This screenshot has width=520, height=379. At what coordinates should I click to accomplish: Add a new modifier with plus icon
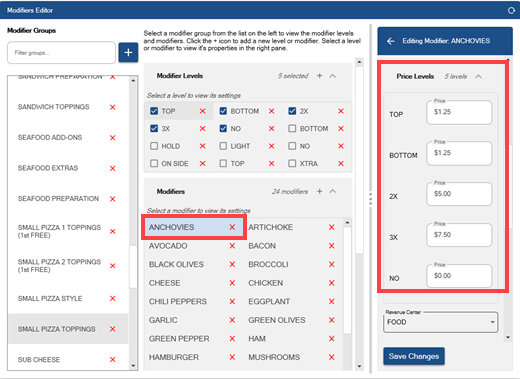319,191
